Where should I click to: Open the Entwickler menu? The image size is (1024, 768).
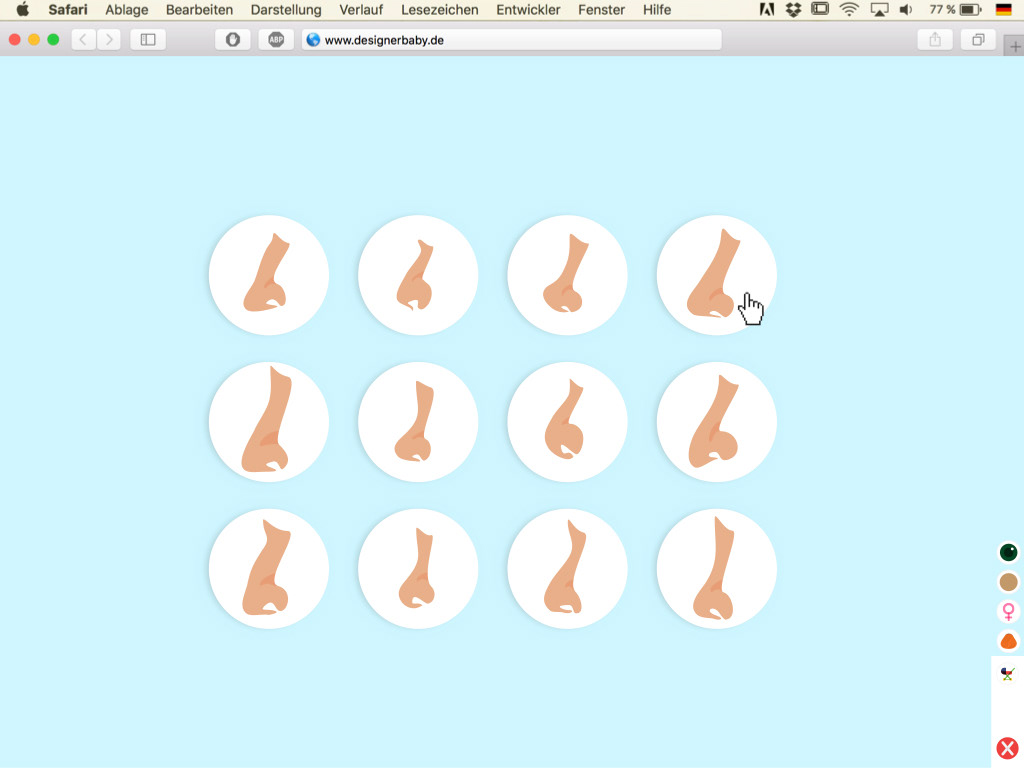(x=528, y=10)
